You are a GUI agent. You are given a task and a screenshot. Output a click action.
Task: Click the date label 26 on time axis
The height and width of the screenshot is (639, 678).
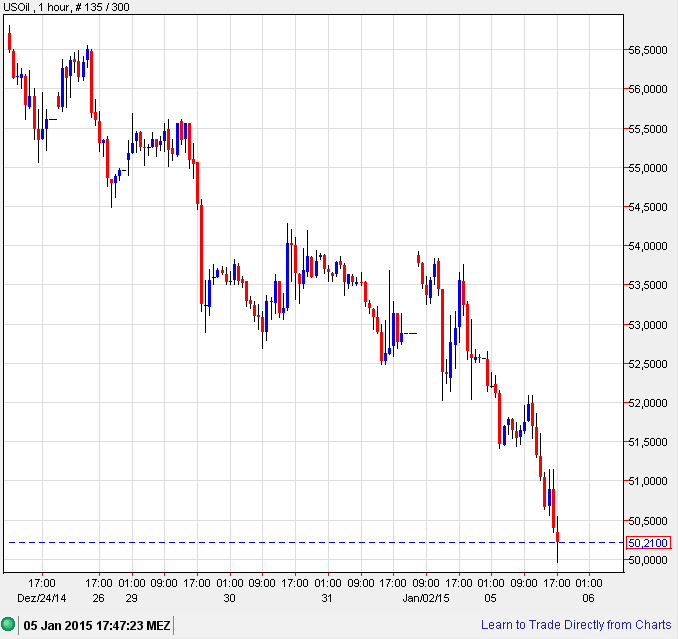coord(99,598)
